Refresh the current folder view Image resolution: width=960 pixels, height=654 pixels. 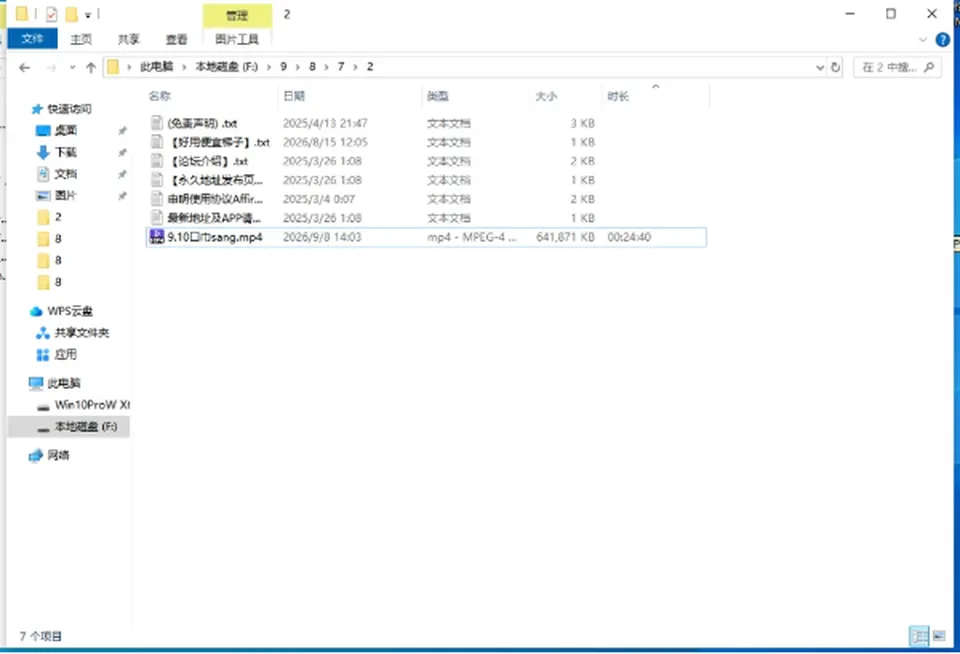(x=835, y=67)
